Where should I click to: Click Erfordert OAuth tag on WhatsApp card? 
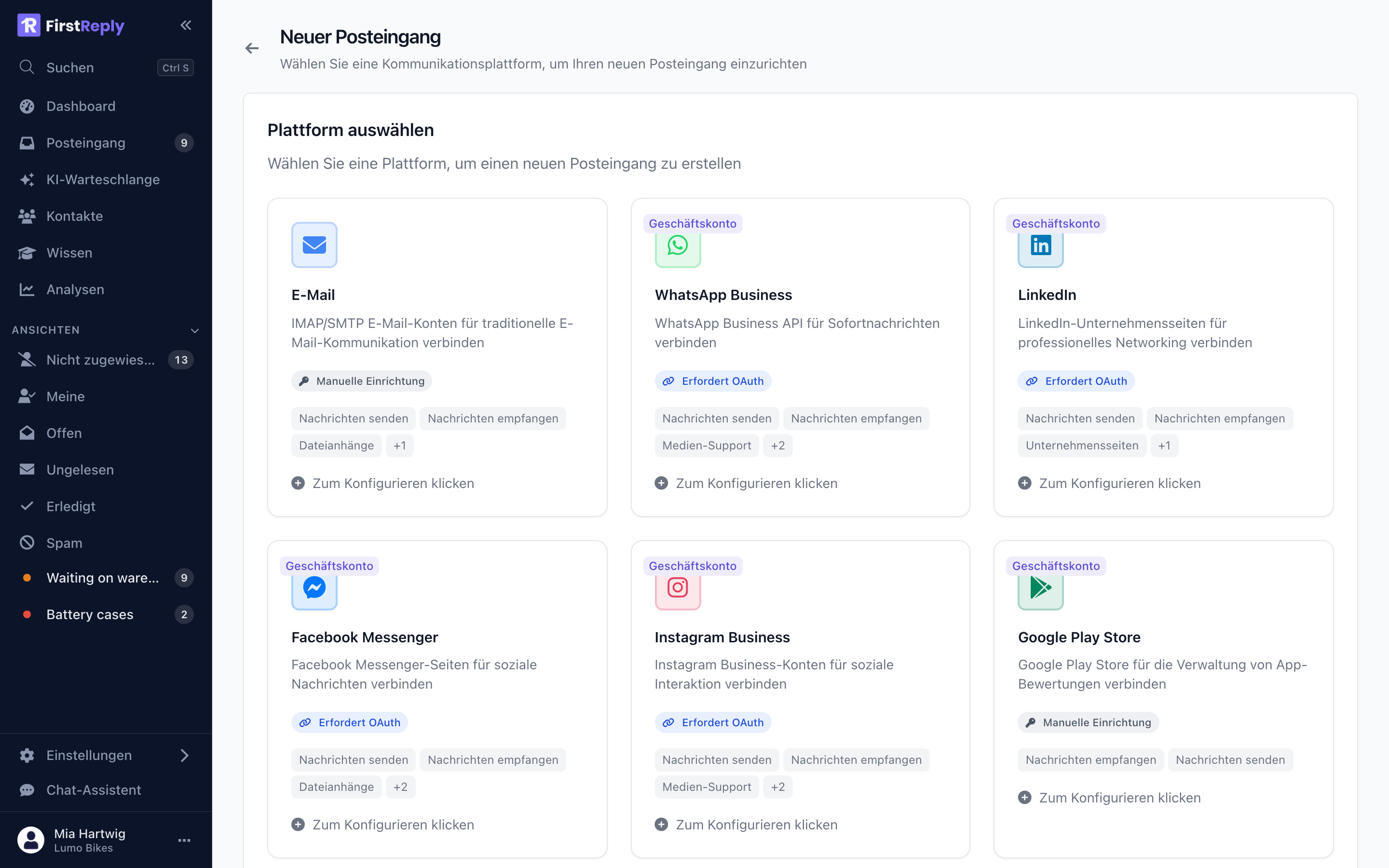pyautogui.click(x=713, y=381)
